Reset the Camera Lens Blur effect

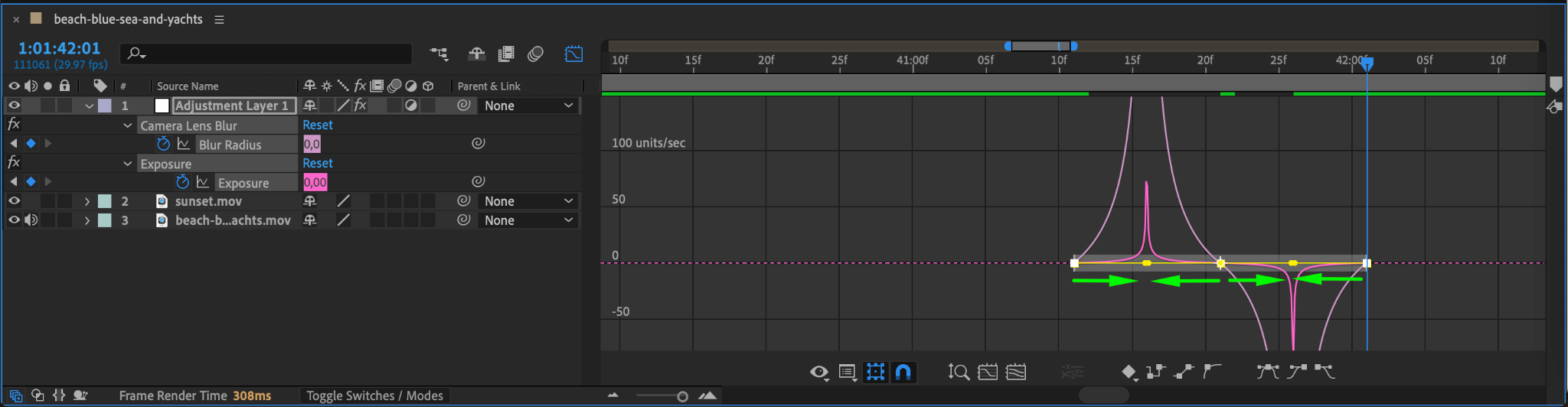point(318,125)
